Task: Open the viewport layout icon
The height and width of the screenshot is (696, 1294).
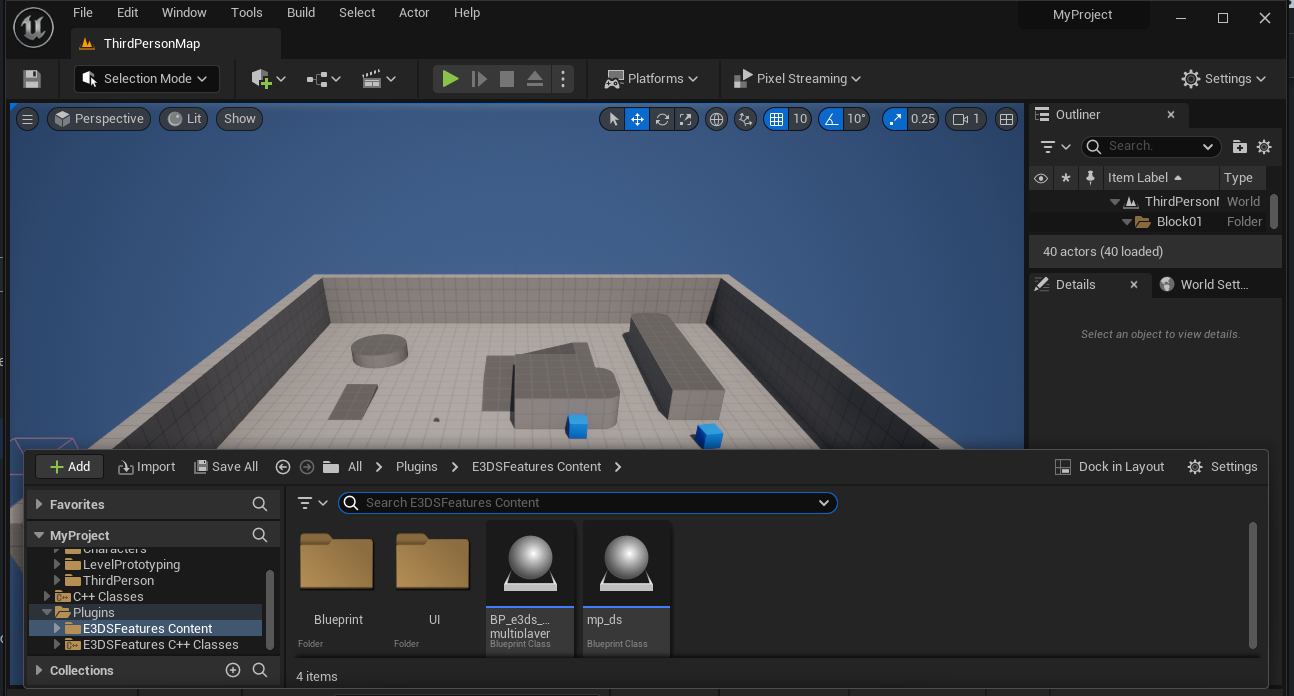Action: (1007, 119)
